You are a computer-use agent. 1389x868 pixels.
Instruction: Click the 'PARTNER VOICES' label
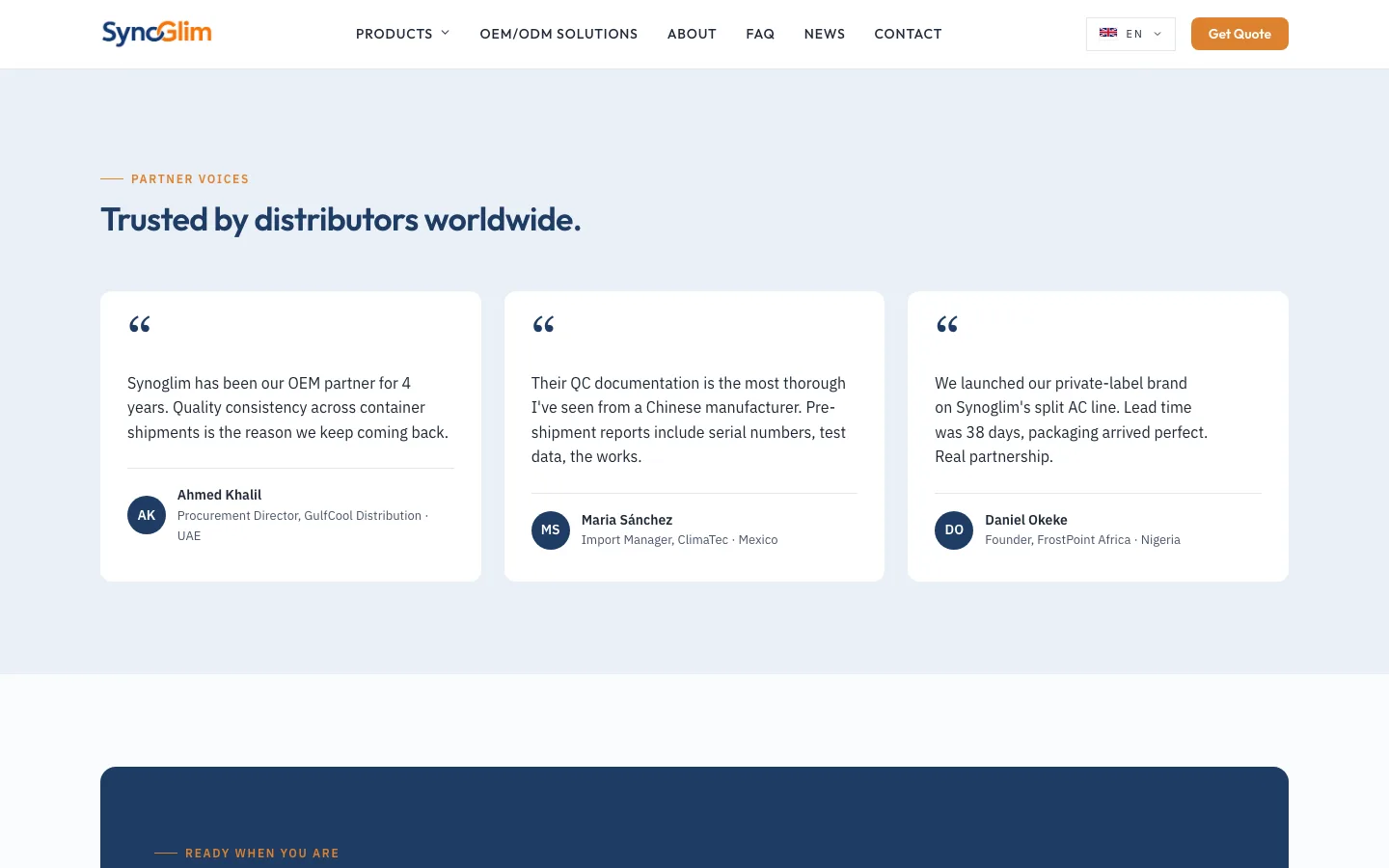190,179
